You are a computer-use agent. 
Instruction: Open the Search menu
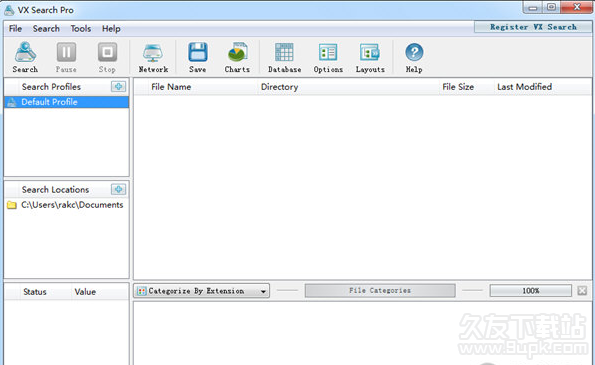coord(46,28)
